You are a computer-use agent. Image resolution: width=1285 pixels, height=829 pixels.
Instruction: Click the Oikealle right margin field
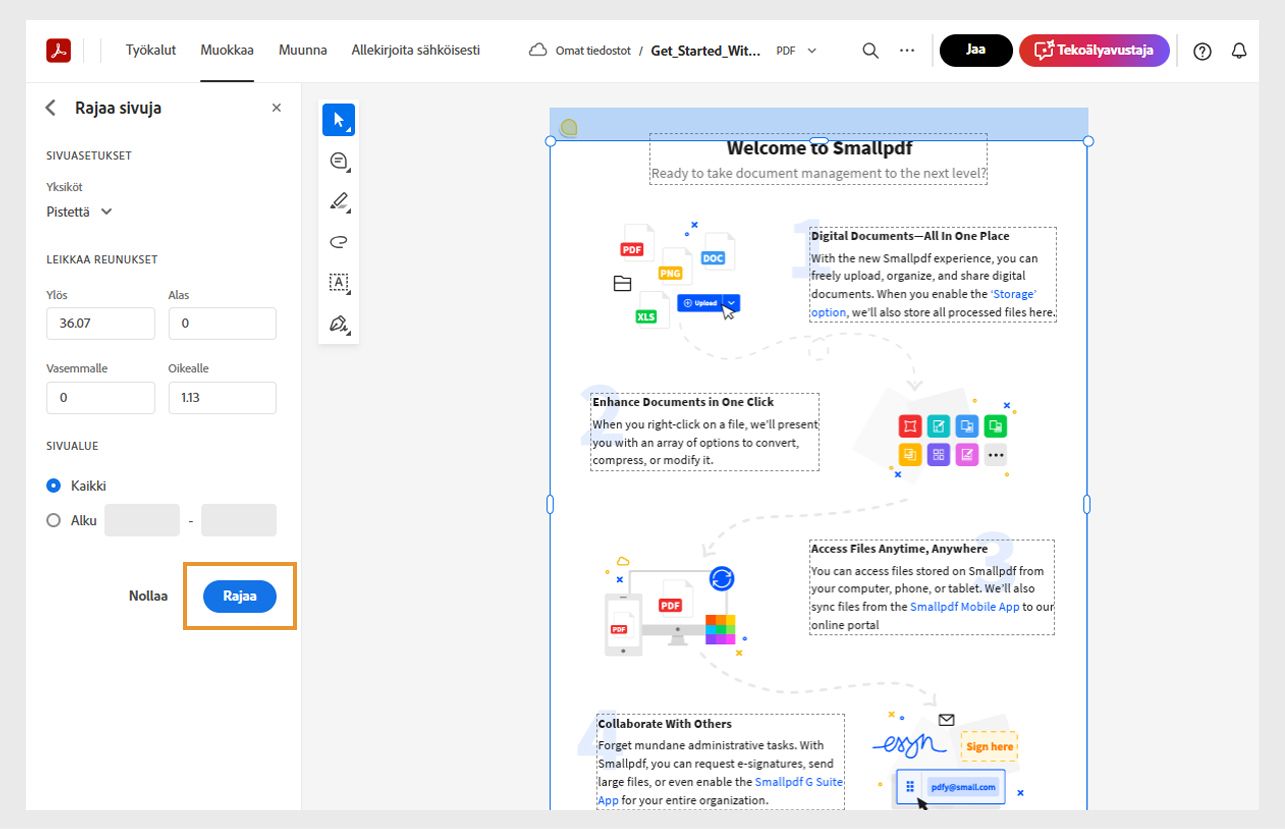[x=222, y=398]
